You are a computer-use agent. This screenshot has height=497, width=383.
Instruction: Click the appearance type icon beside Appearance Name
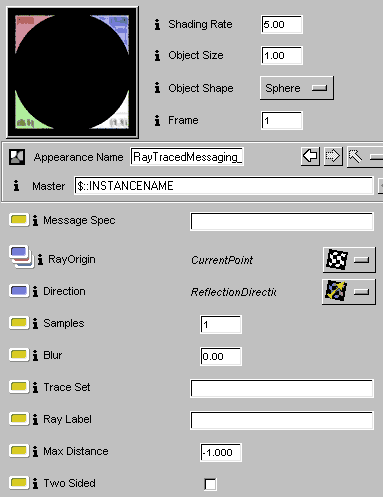coord(17,157)
